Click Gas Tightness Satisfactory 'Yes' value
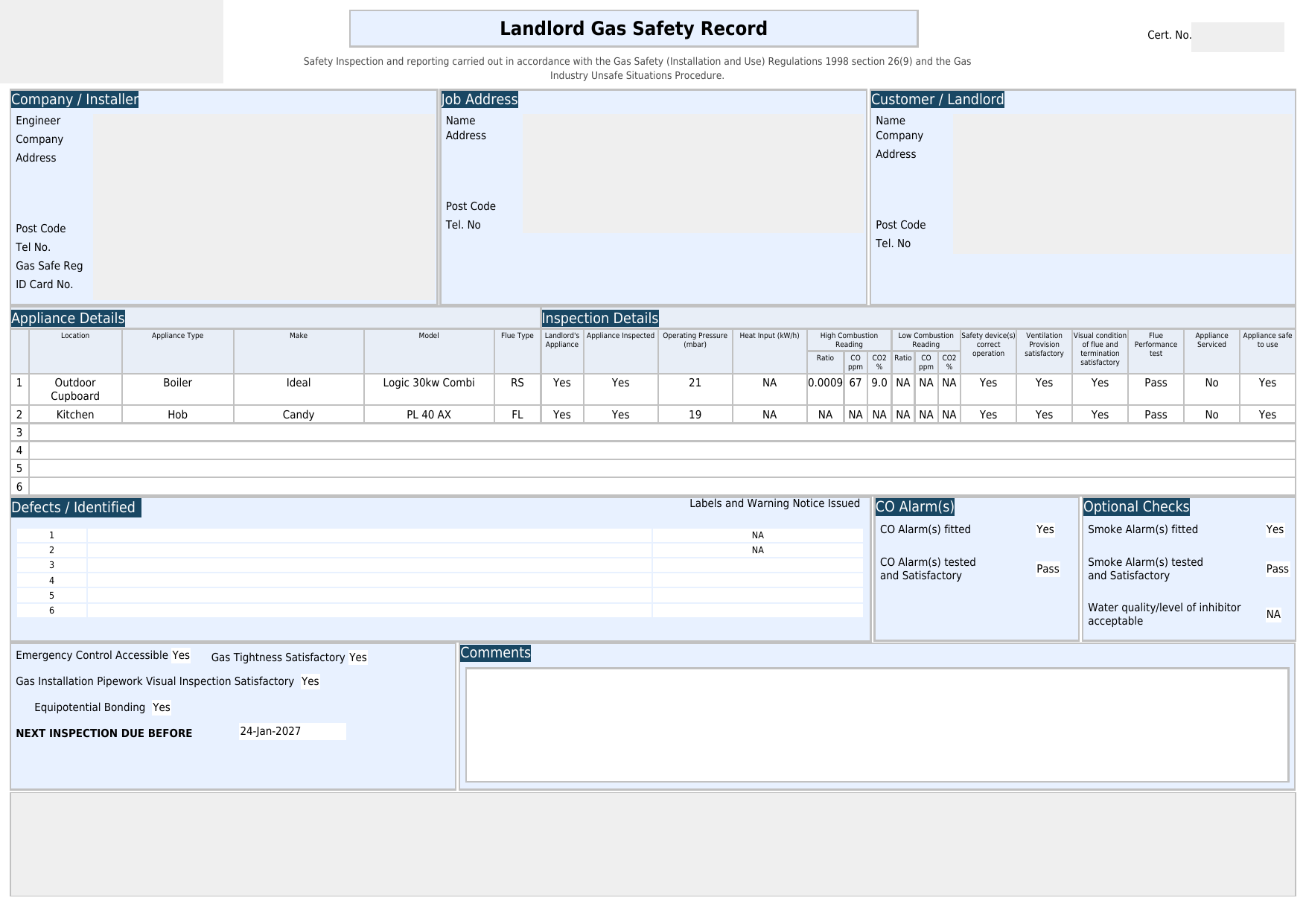Screen dimensions: 1306x924 (358, 657)
